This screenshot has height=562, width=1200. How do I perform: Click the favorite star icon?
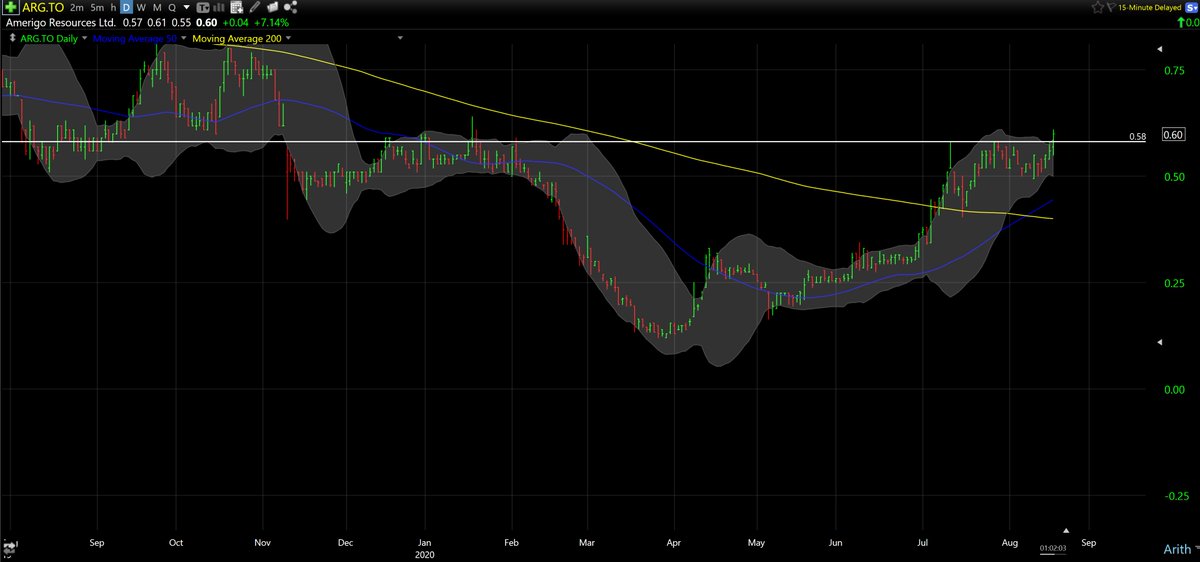pyautogui.click(x=1097, y=8)
